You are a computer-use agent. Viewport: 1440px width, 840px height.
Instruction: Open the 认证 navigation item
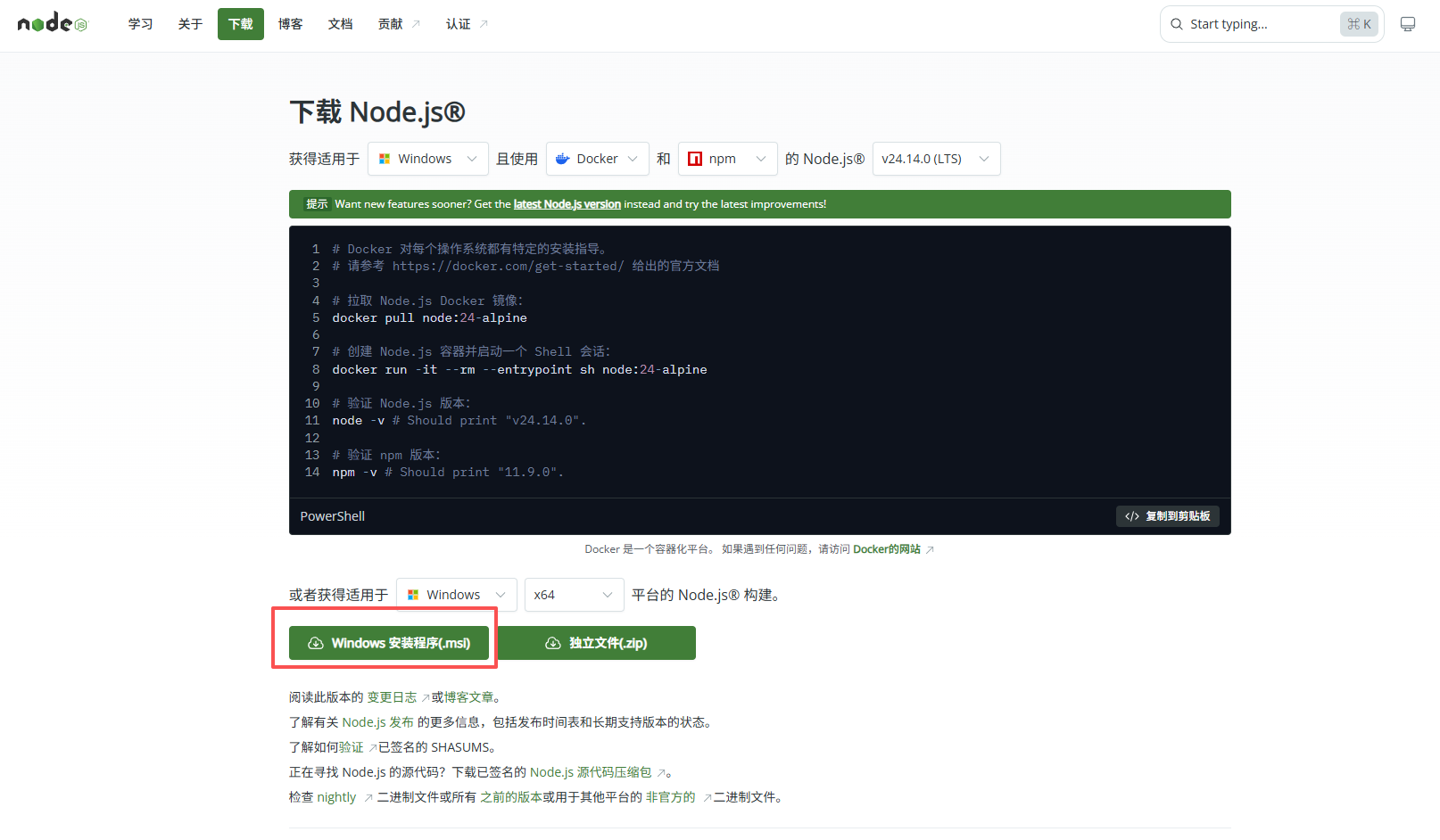point(467,24)
